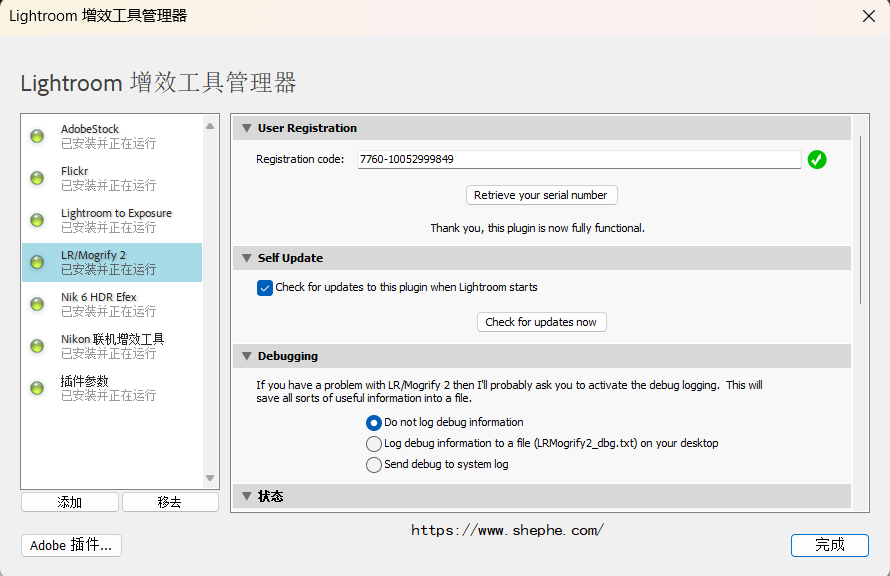Click the green checkmark beside the registration code
The image size is (890, 576).
point(817,159)
